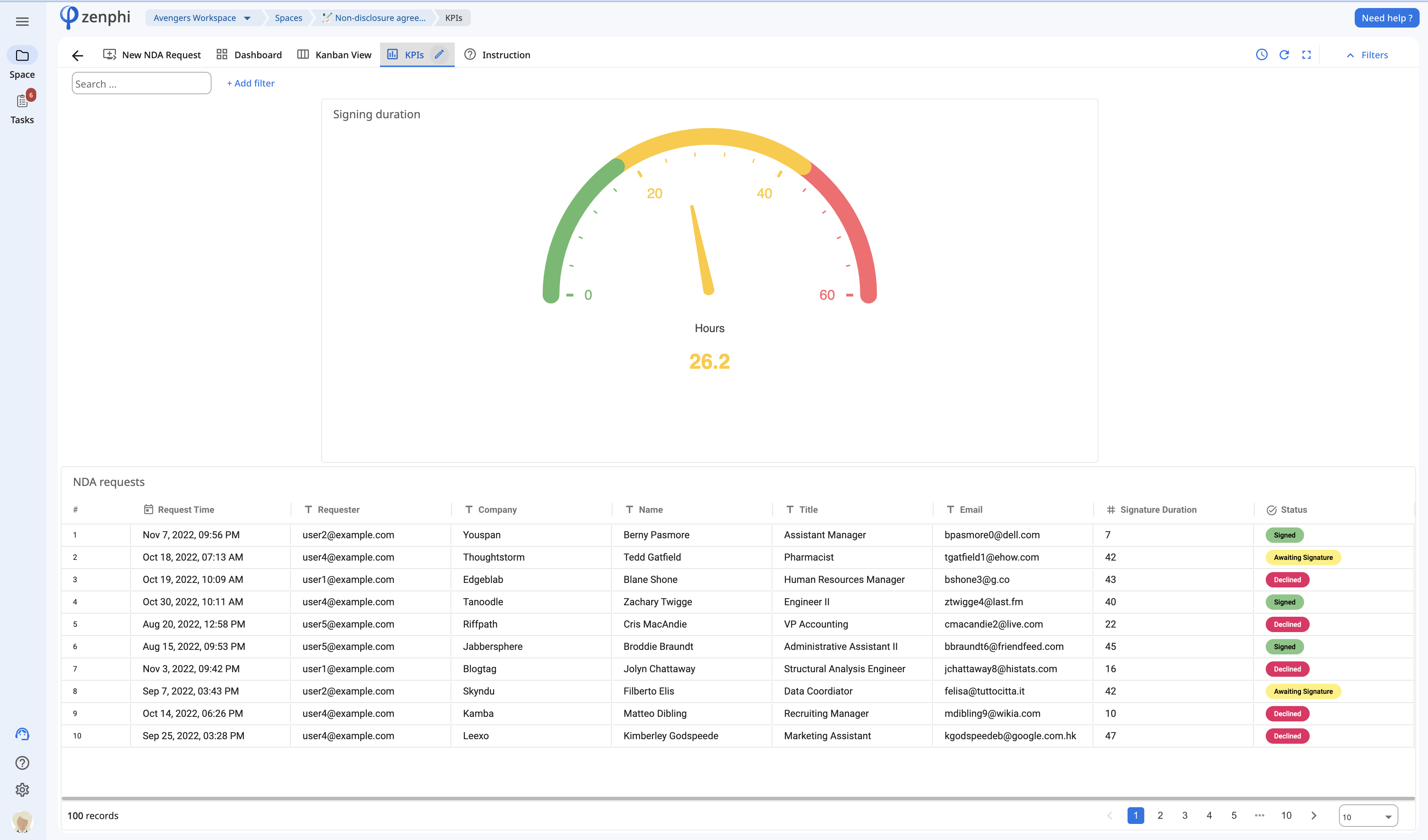Toggle the fullscreen expand icon
1428x840 pixels.
click(1306, 54)
